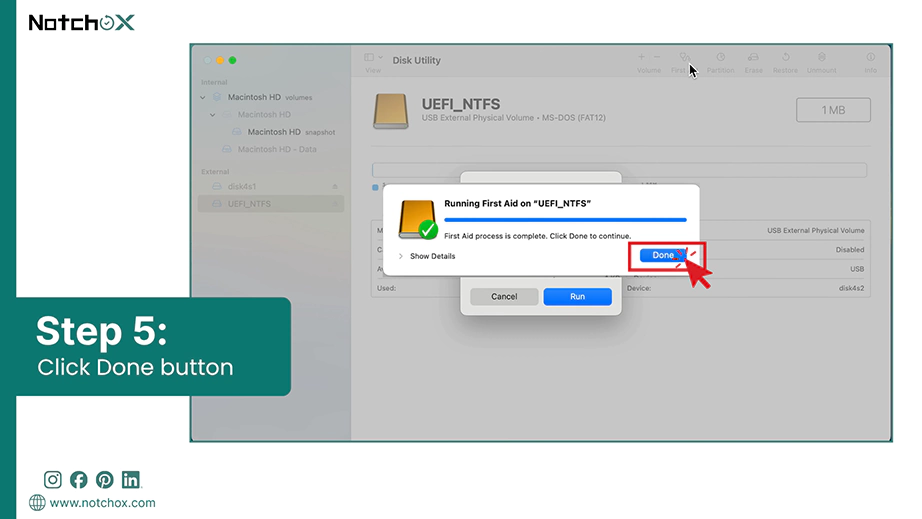Click the Restore toolbar icon
This screenshot has width=922, height=519.
click(x=786, y=58)
